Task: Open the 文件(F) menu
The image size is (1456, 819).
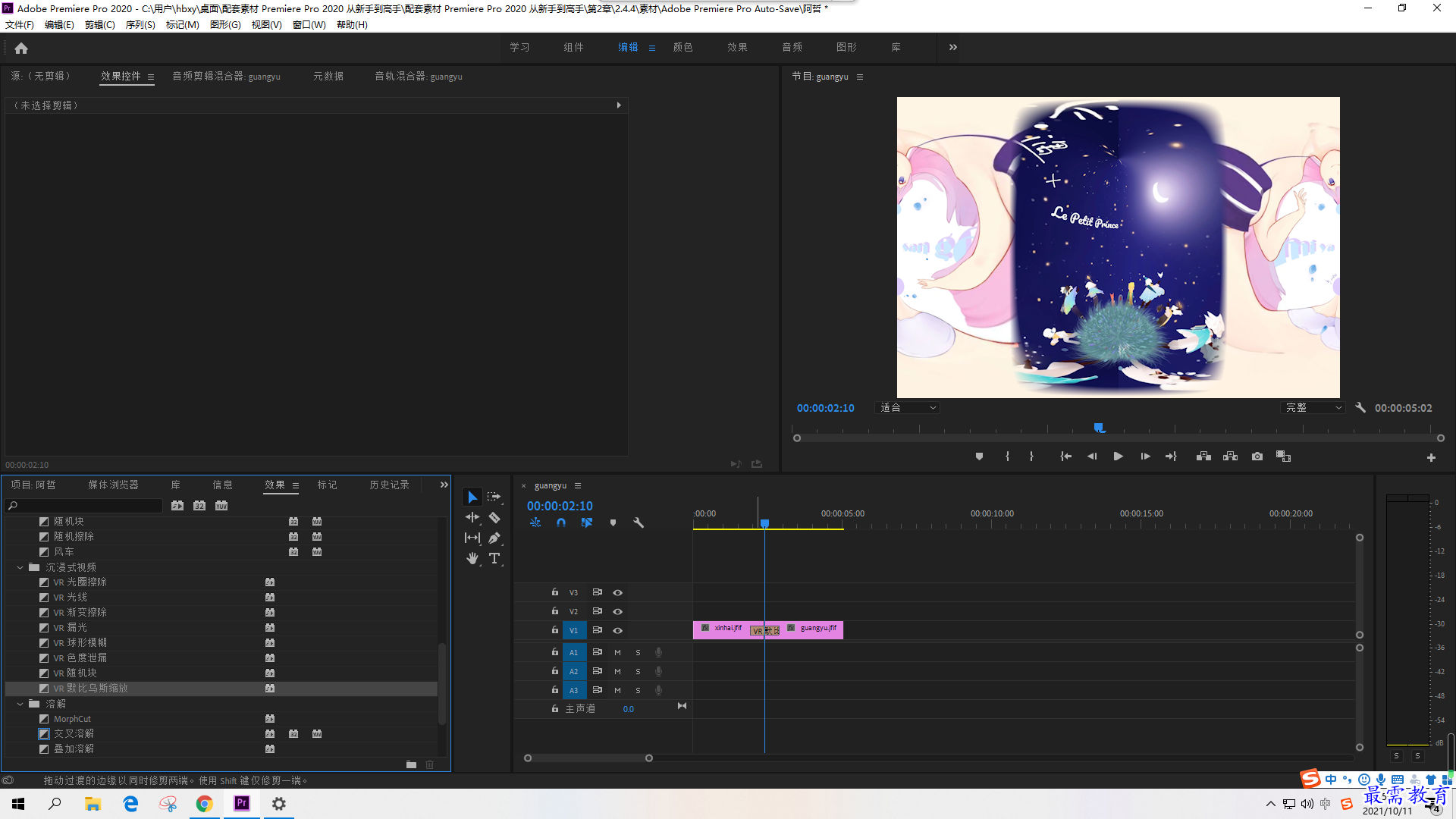Action: coord(20,25)
